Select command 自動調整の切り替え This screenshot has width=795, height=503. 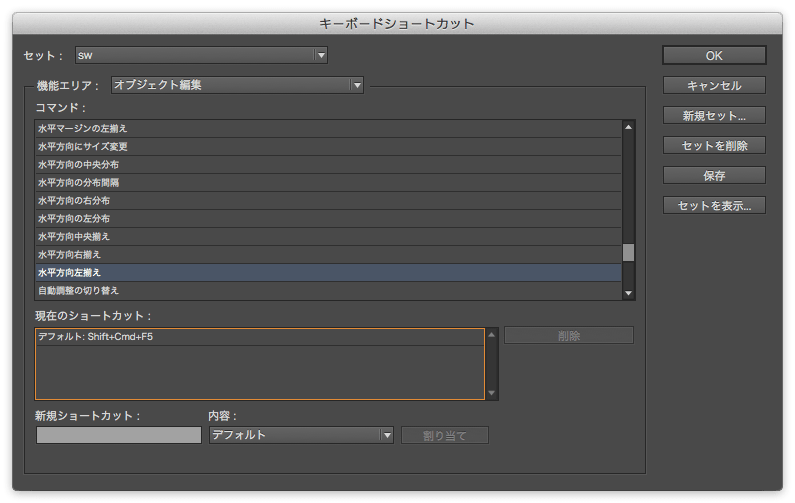point(328,291)
